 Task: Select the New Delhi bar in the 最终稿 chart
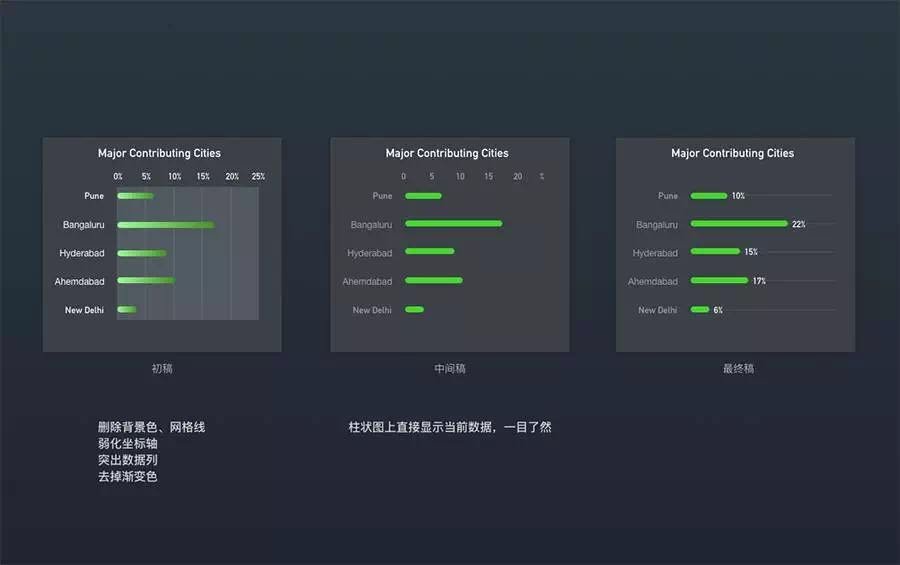tap(700, 309)
